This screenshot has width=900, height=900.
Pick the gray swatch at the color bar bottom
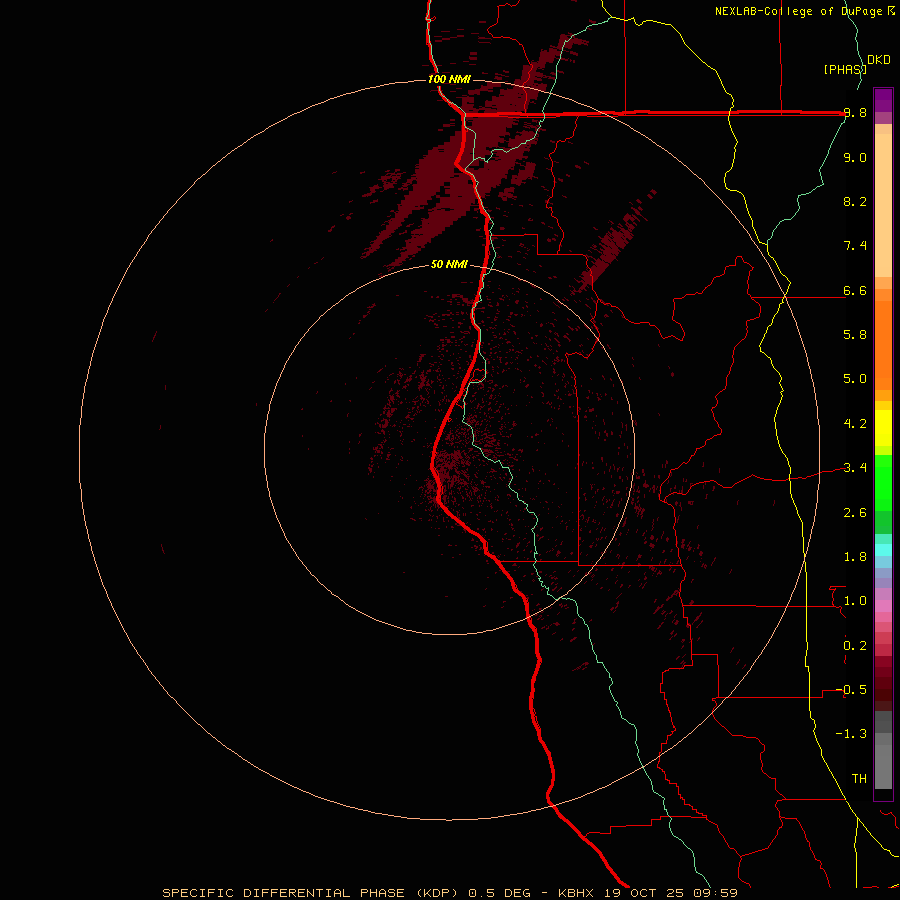click(x=883, y=766)
